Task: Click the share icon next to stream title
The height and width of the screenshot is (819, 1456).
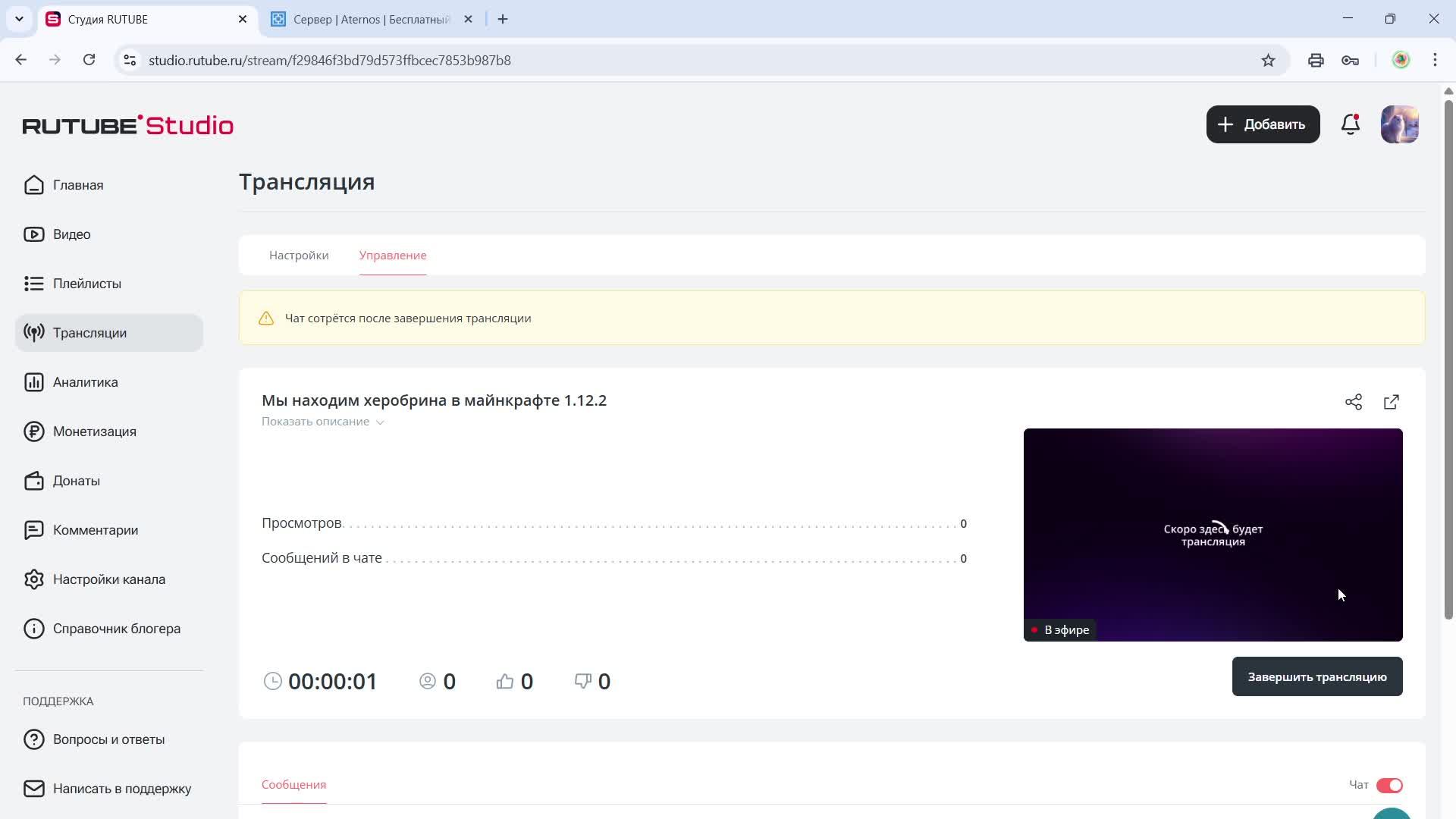Action: click(x=1354, y=402)
